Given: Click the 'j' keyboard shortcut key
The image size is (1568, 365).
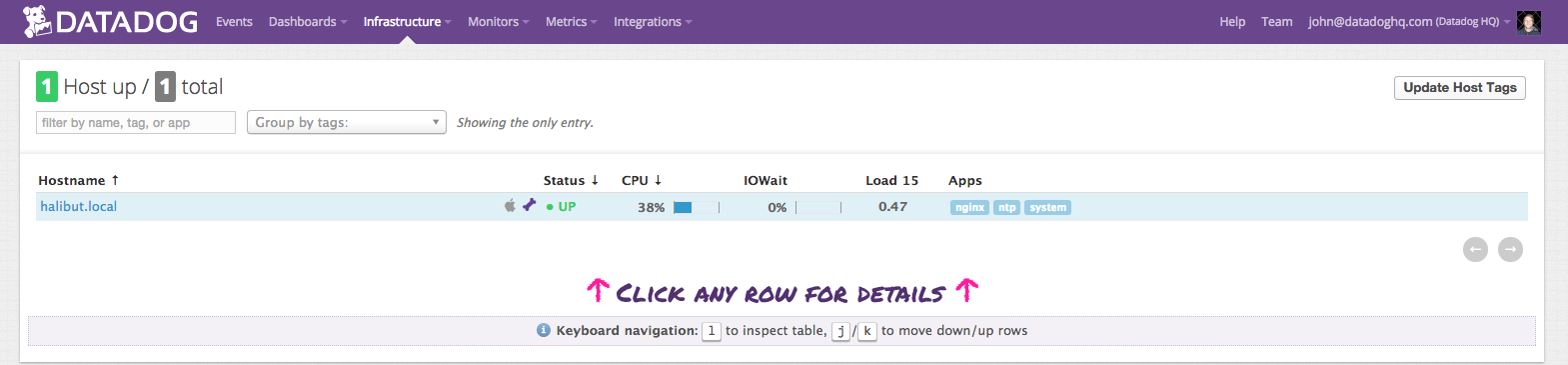Looking at the screenshot, I should 841,331.
